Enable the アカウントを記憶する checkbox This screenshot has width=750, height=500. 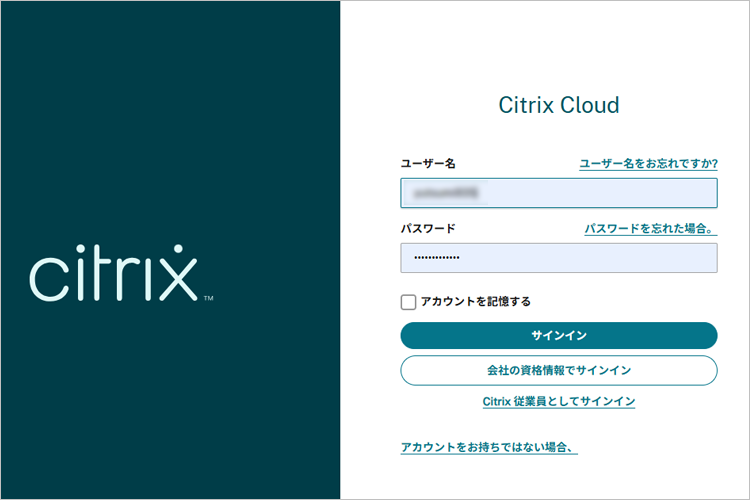coord(408,301)
